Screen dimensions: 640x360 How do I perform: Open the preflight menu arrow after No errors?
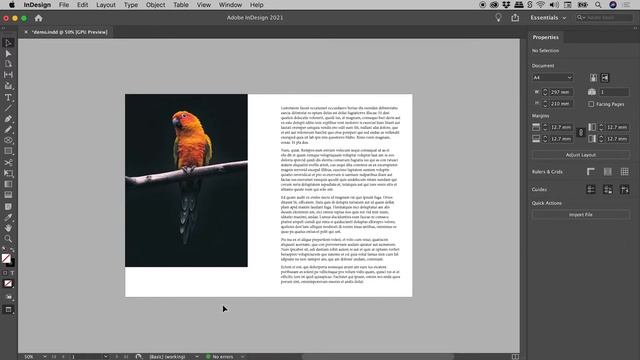click(x=242, y=357)
